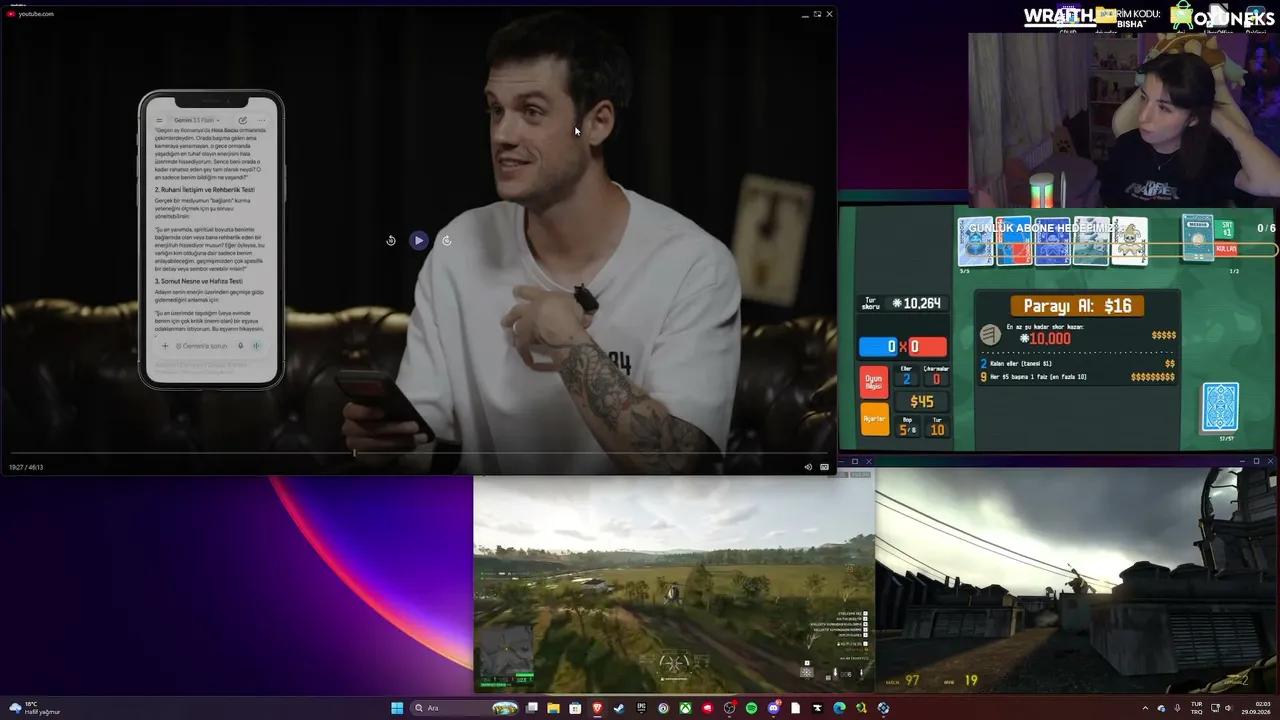1280x720 pixels.
Task: Use the consumable card with Kullan
Action: pyautogui.click(x=1227, y=249)
